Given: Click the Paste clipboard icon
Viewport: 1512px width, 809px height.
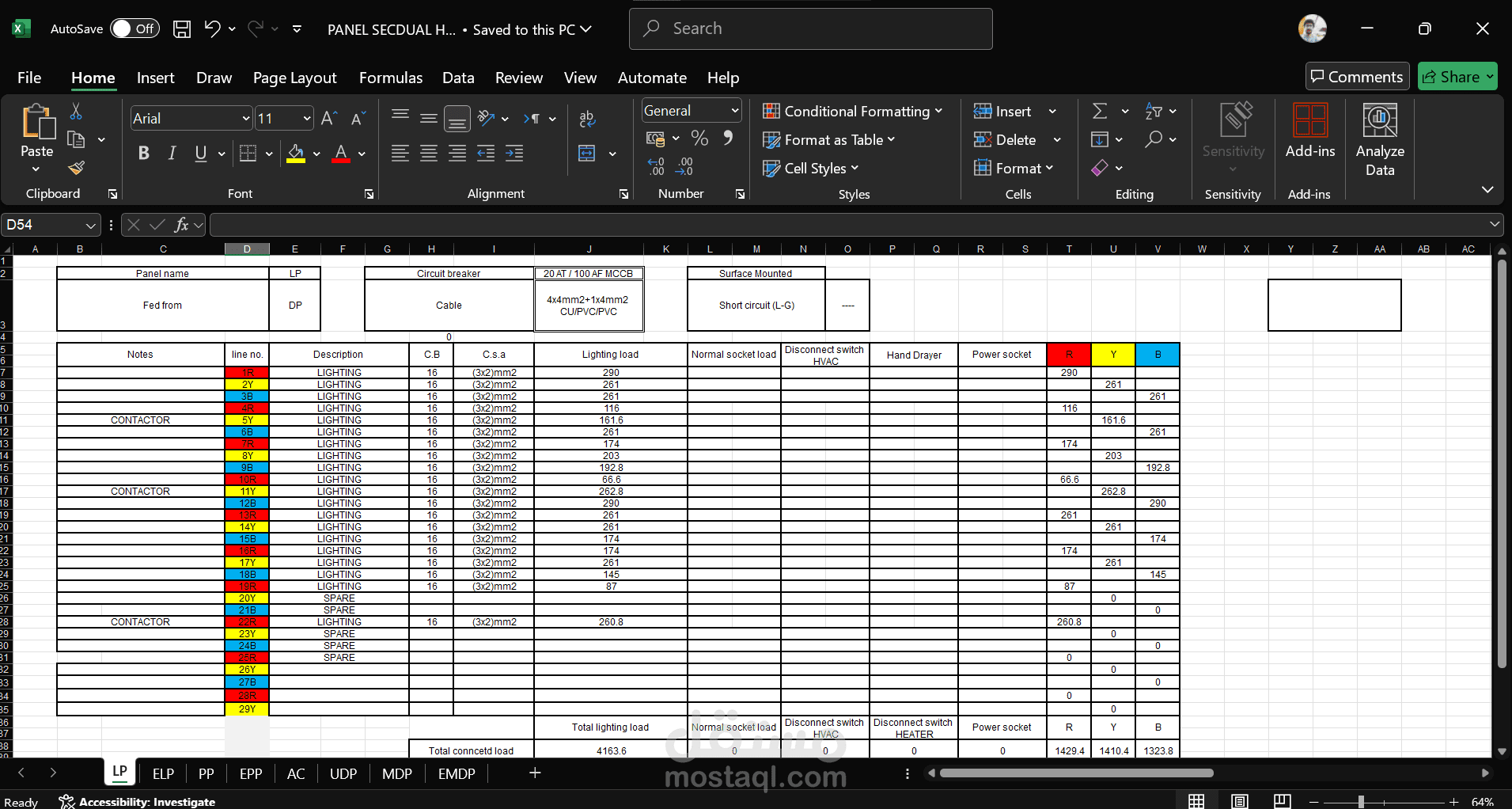Looking at the screenshot, I should 37,121.
